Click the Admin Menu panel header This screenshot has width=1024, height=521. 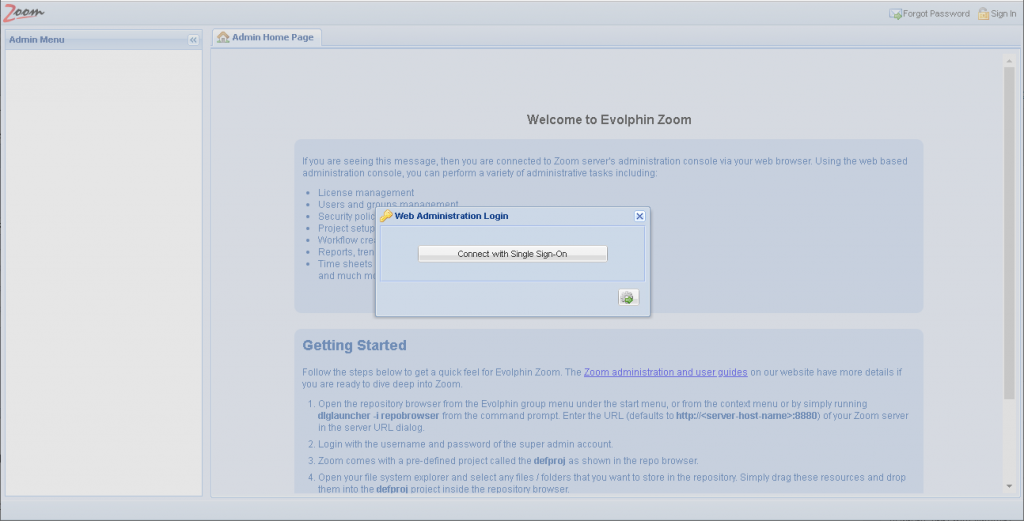click(104, 40)
